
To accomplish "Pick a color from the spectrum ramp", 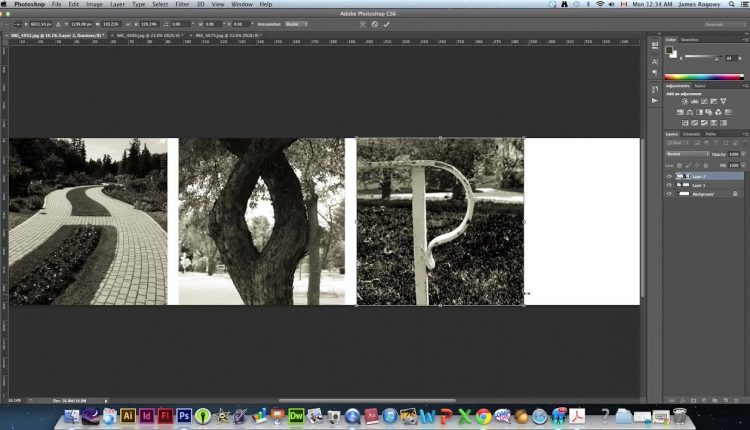I will (704, 77).
